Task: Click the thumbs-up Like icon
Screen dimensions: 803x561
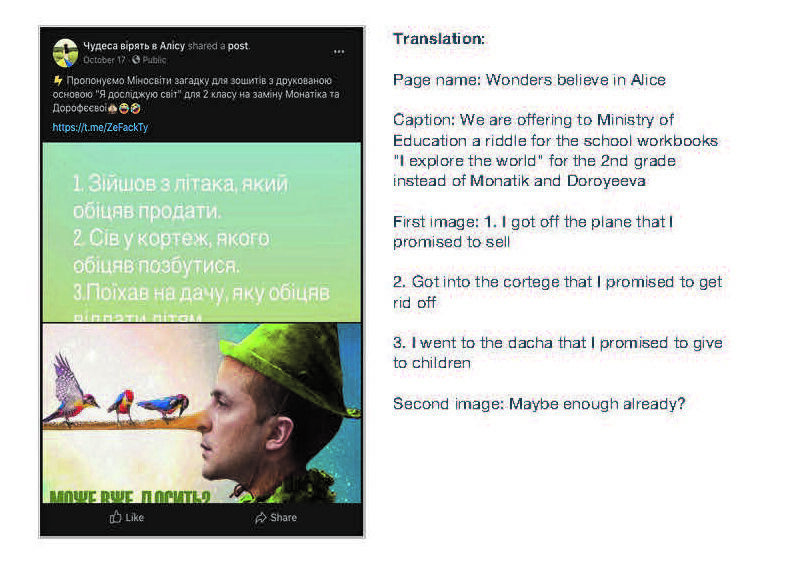Action: pyautogui.click(x=115, y=517)
